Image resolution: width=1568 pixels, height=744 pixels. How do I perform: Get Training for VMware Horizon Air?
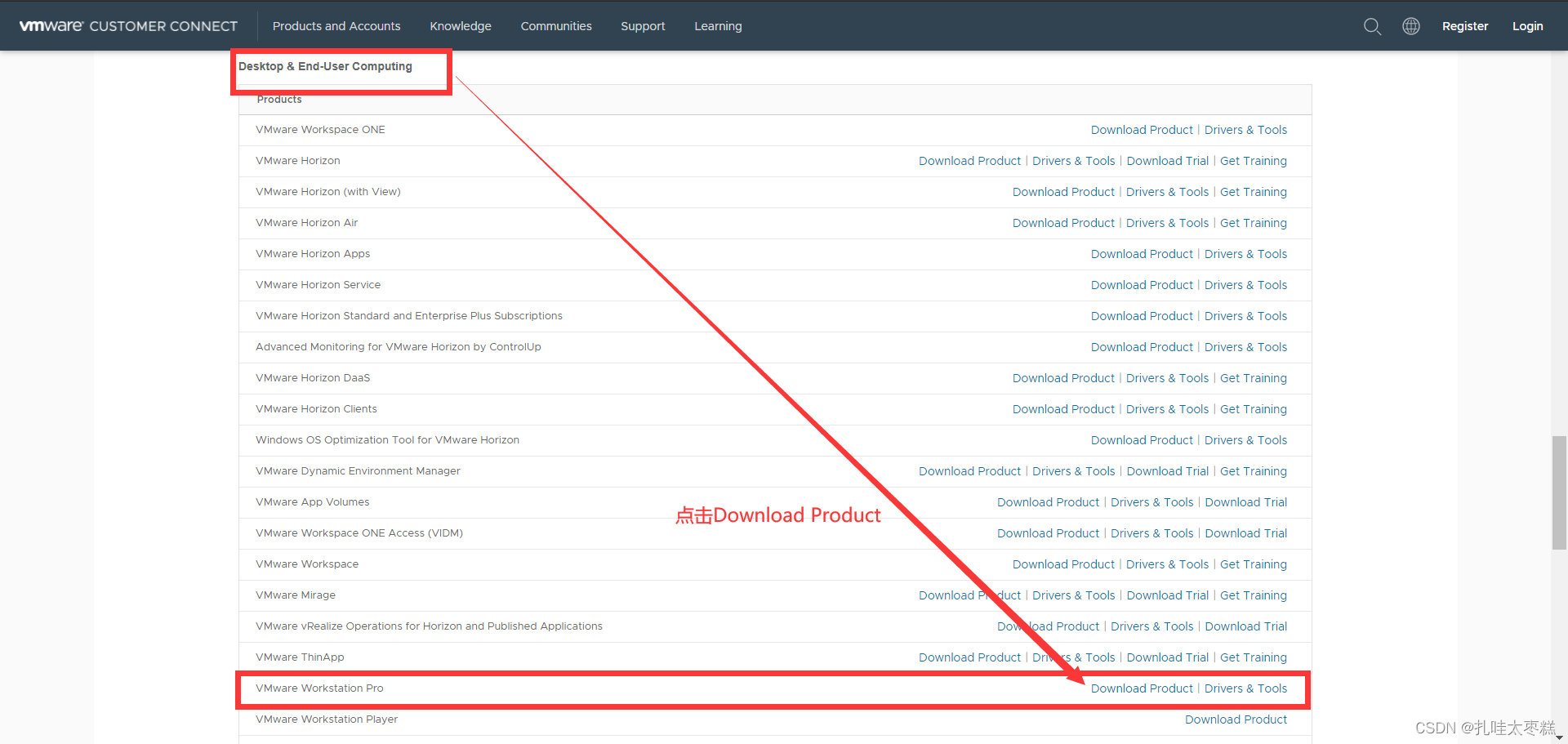pyautogui.click(x=1254, y=223)
